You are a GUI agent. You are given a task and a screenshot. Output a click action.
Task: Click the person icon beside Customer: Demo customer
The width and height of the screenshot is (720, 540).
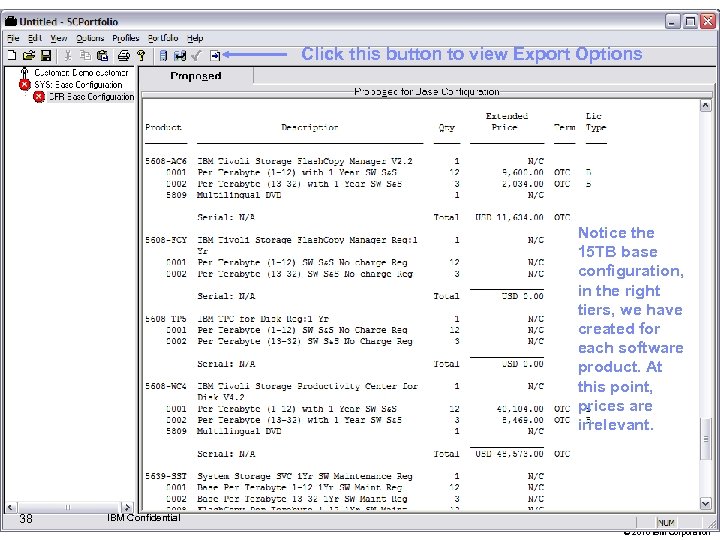coord(25,73)
